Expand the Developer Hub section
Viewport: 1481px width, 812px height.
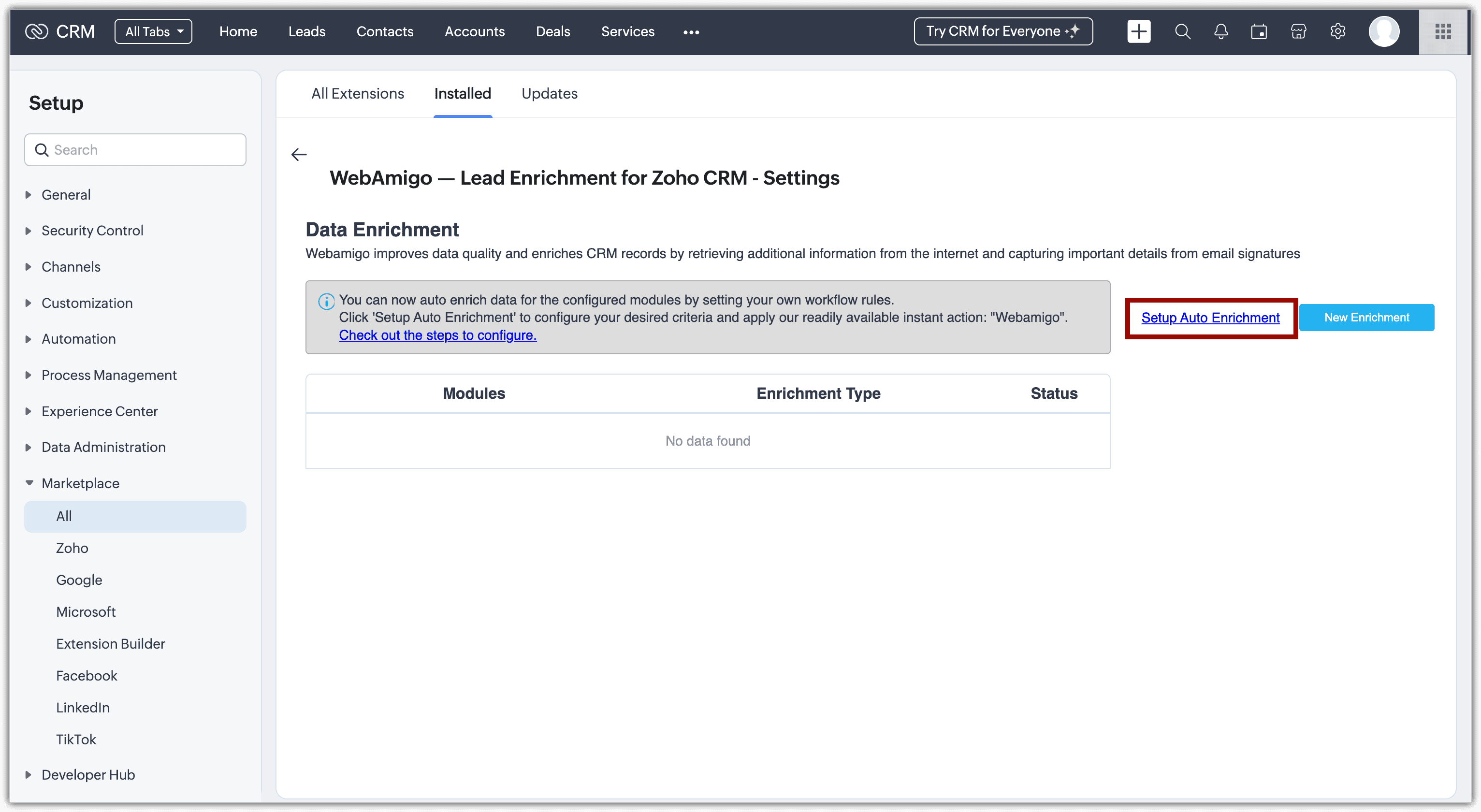(88, 775)
